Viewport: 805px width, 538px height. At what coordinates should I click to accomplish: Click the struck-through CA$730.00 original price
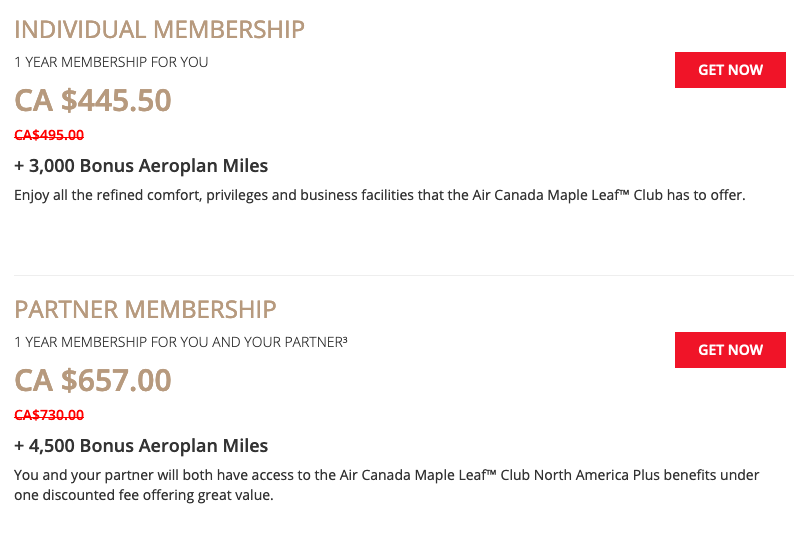[49, 415]
